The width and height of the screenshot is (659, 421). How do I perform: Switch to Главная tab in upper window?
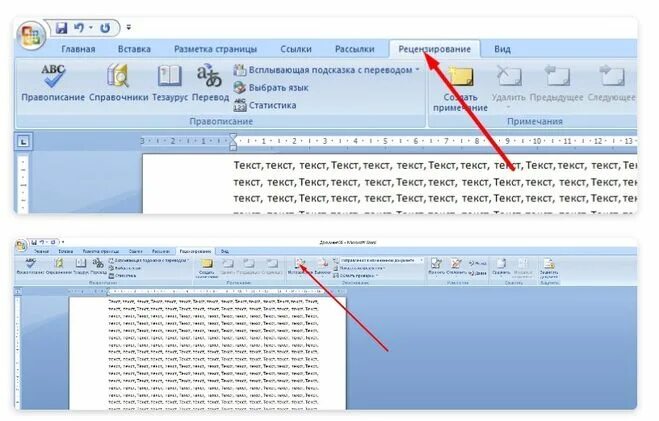point(79,49)
